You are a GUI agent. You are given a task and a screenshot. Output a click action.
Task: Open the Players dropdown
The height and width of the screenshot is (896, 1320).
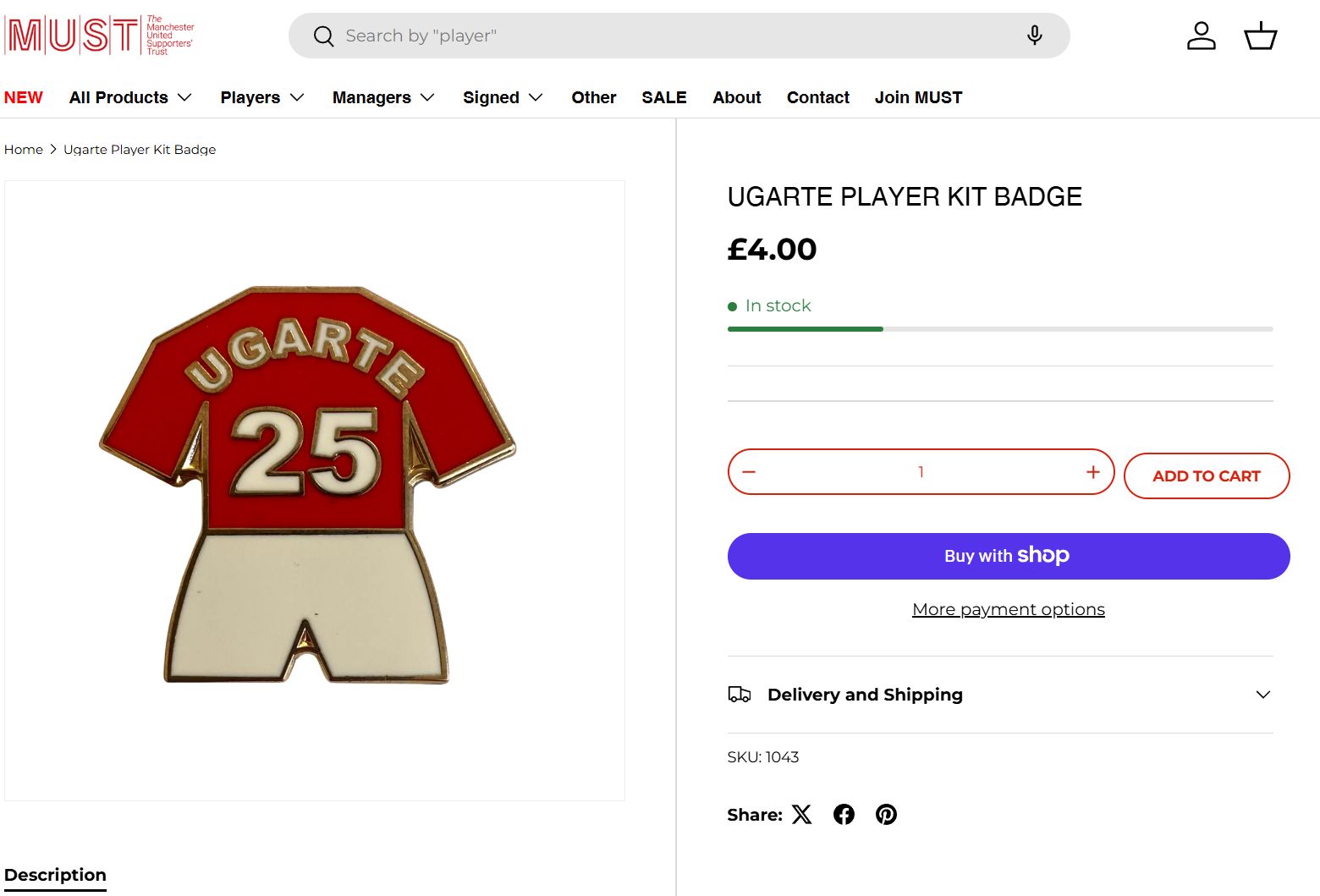coord(262,97)
